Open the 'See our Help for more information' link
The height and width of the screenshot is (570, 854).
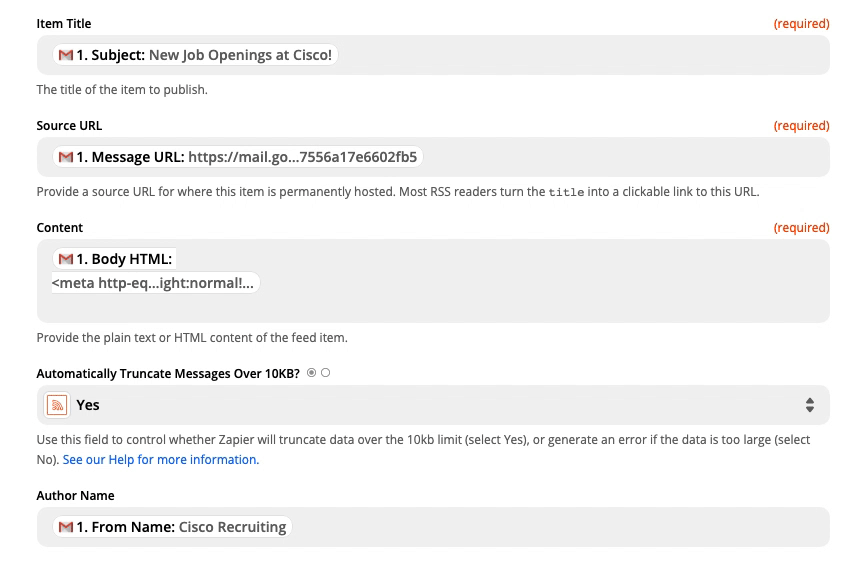coord(161,459)
